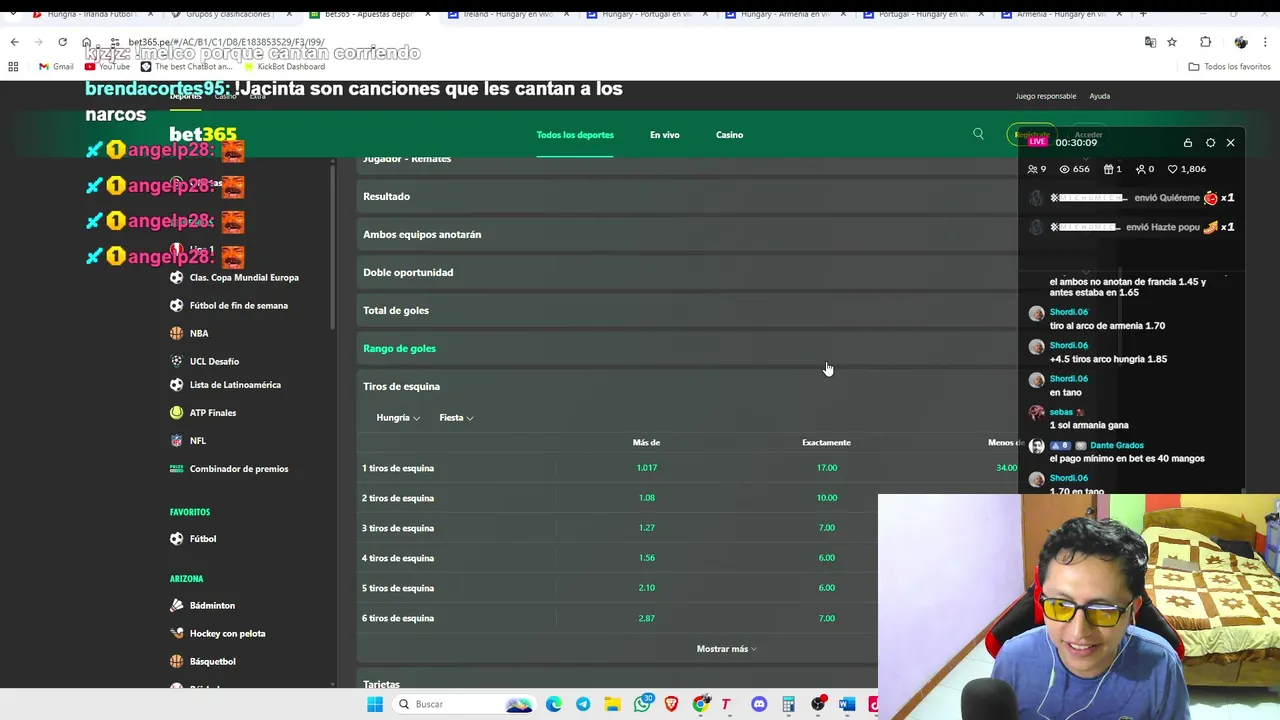Image resolution: width=1280 pixels, height=720 pixels.
Task: Open browser extensions puzzle icon
Action: 1205,42
